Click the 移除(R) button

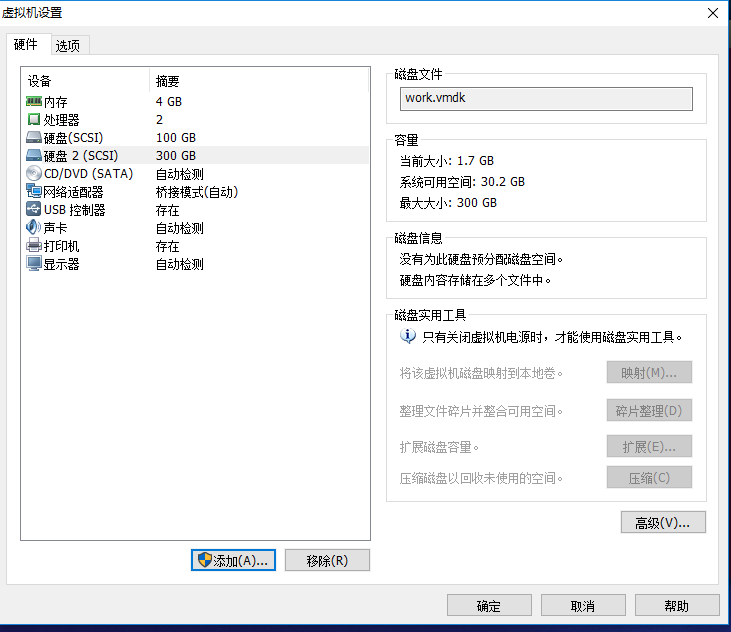coord(327,560)
